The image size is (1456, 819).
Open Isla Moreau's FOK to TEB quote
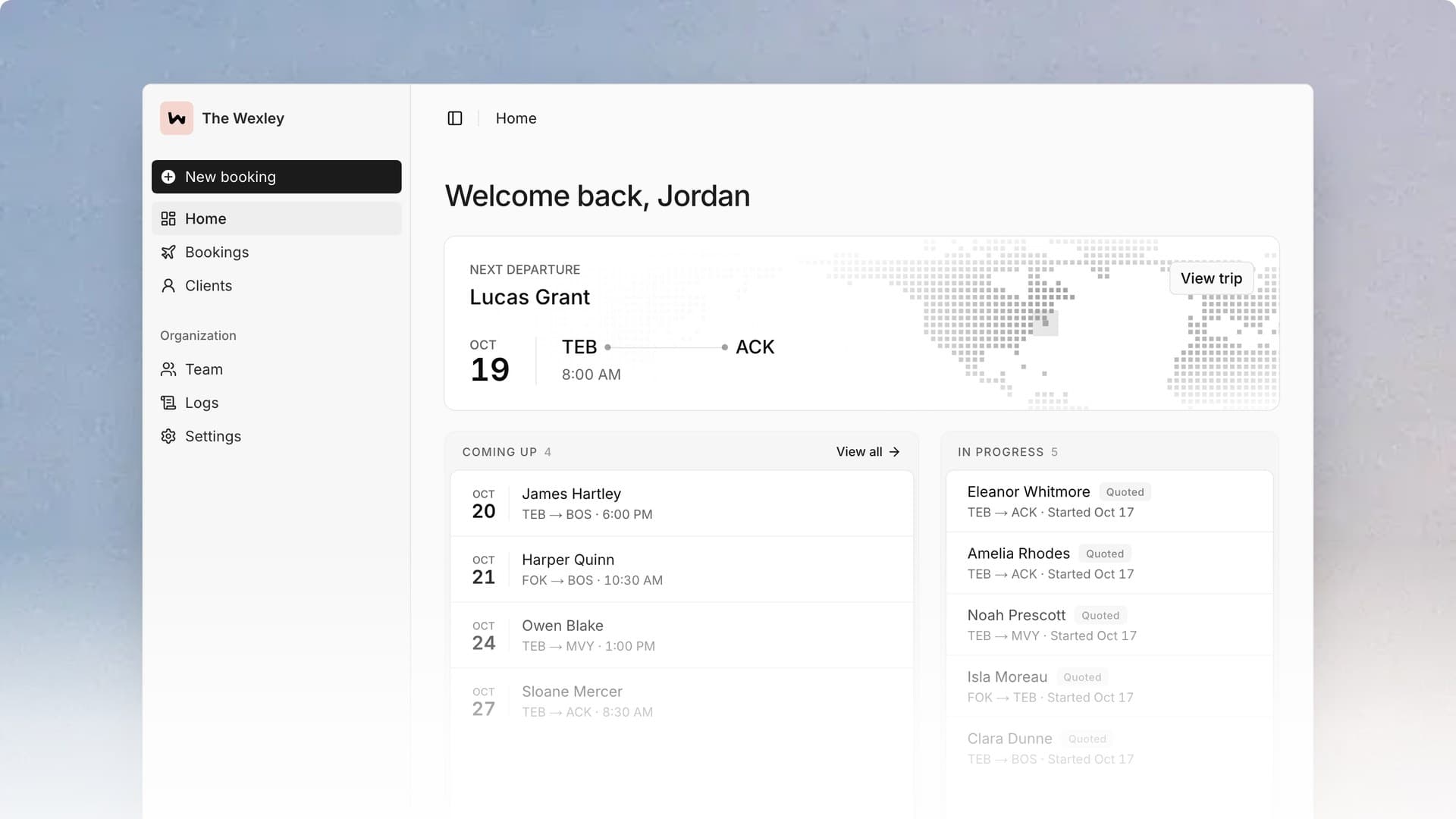tap(1109, 686)
